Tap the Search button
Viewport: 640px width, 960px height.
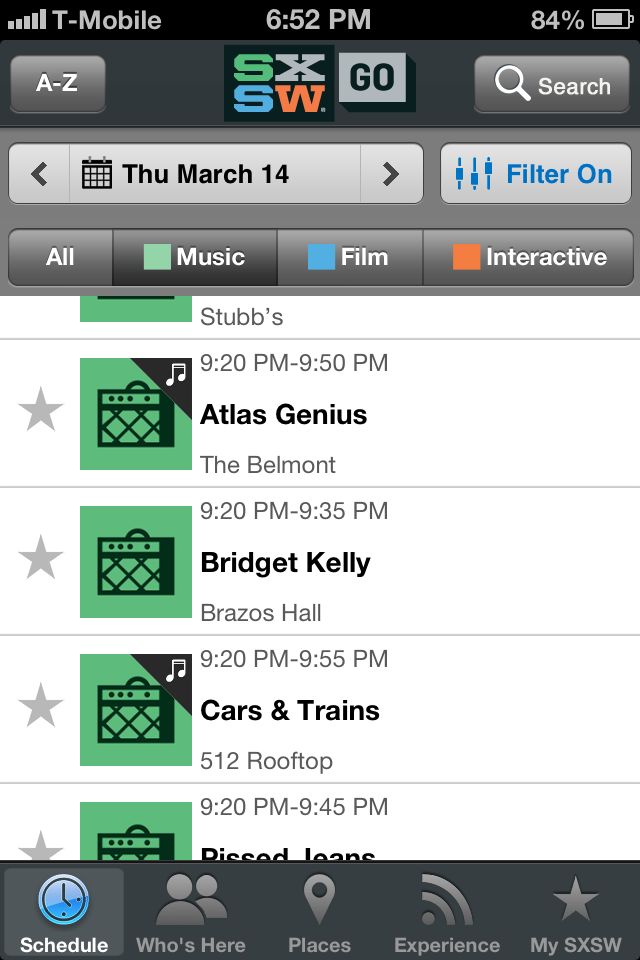point(552,86)
